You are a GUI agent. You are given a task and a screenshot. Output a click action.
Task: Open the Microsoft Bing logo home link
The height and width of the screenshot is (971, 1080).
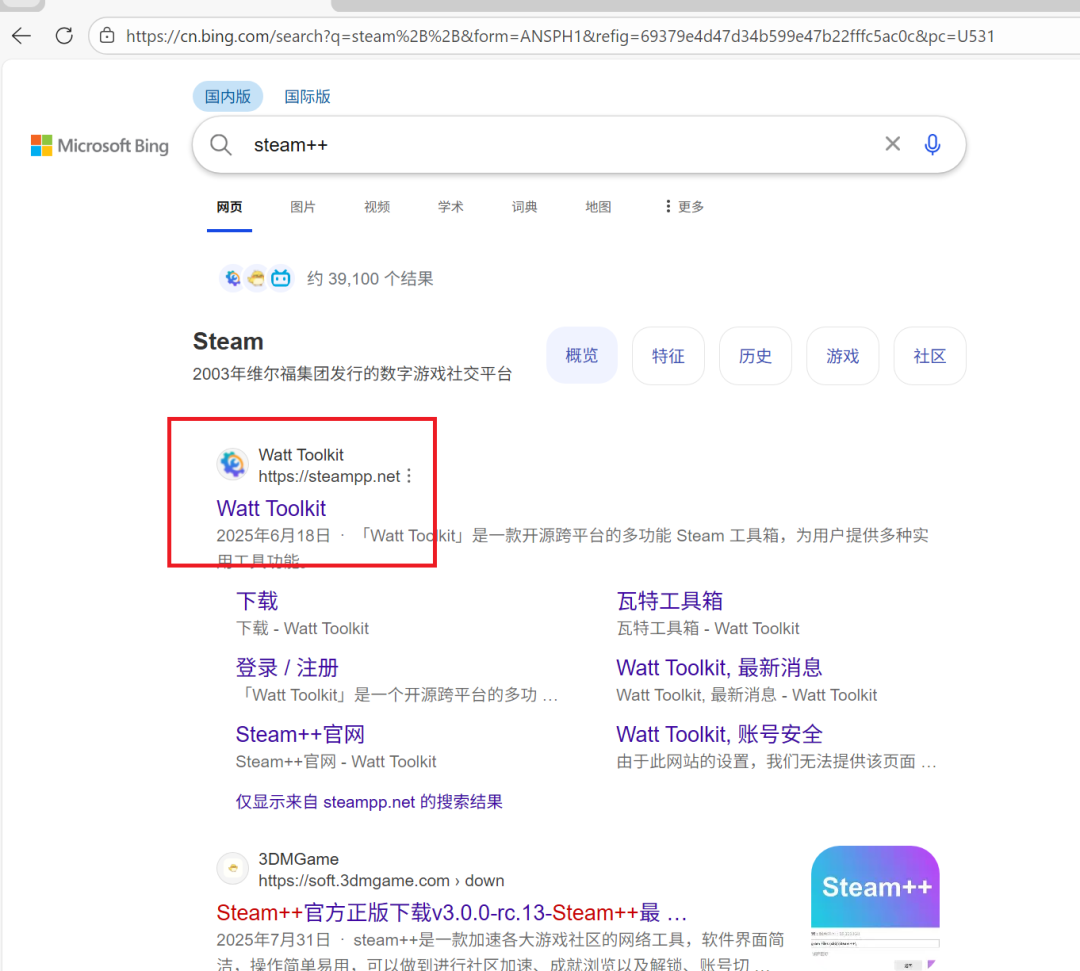click(x=100, y=145)
